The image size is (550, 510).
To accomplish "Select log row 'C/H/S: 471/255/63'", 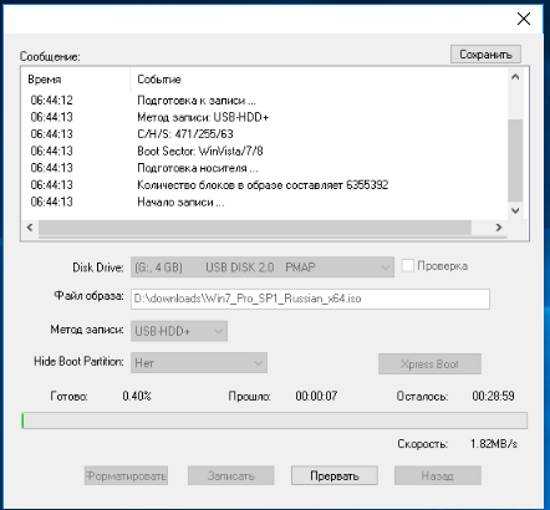I will pyautogui.click(x=264, y=134).
